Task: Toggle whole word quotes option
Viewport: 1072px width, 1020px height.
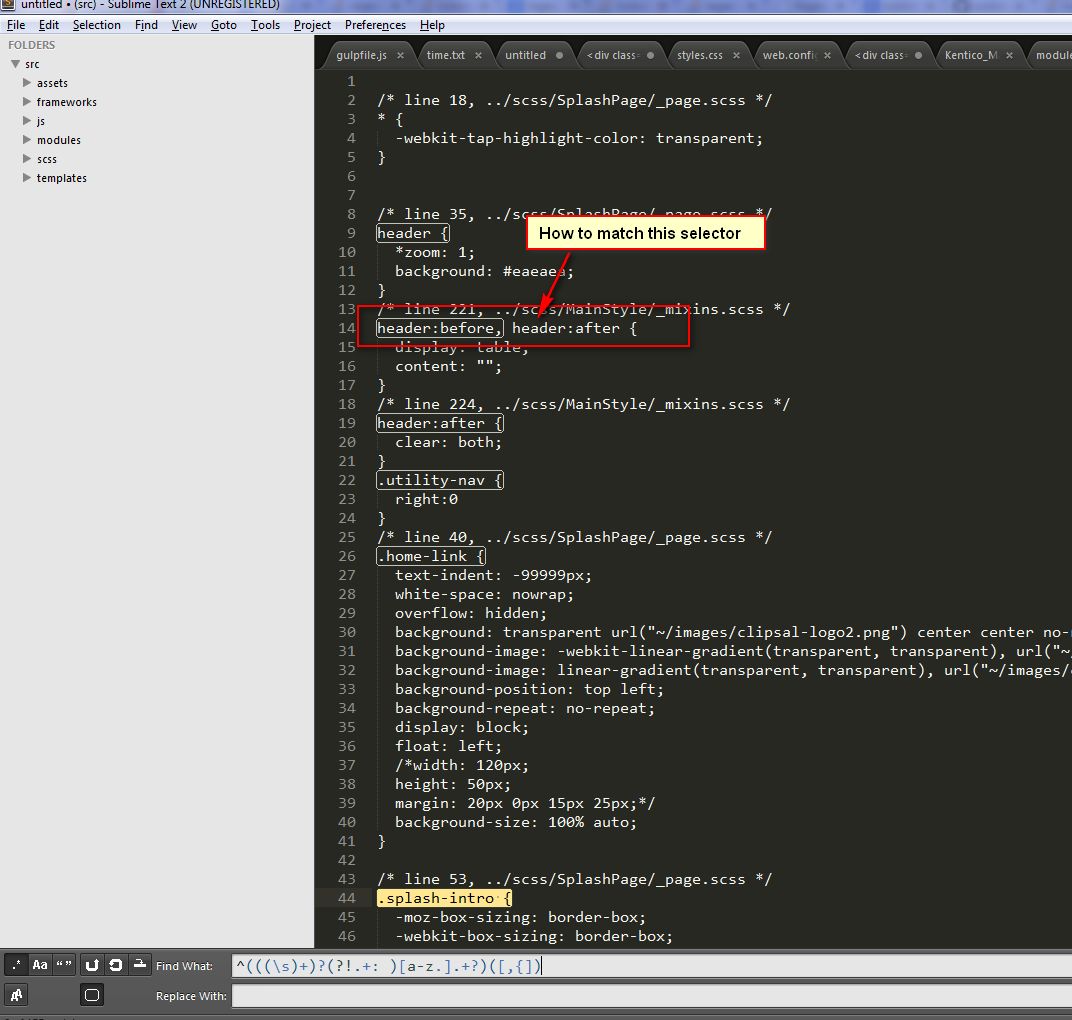Action: (64, 965)
